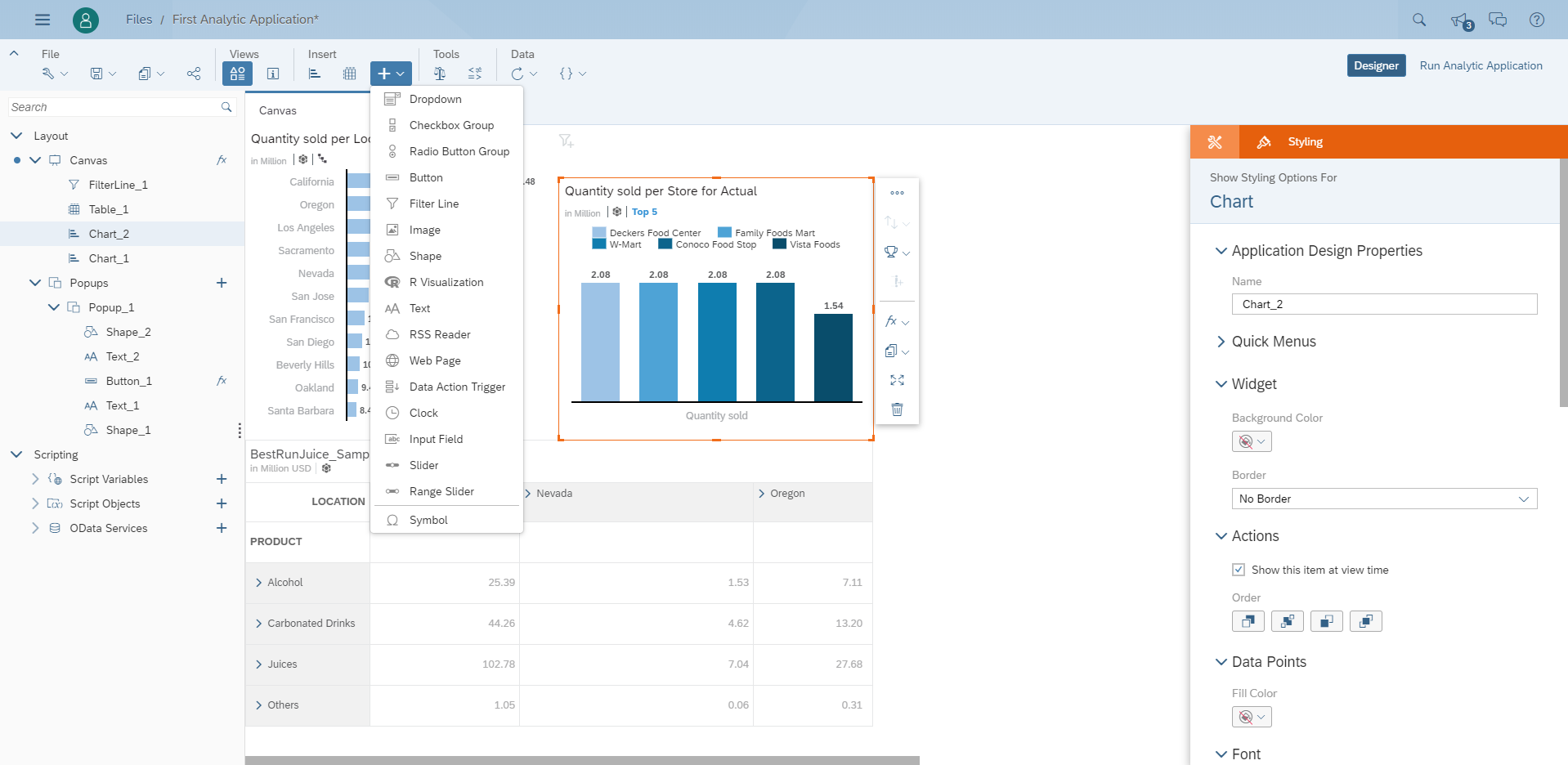1568x765 pixels.
Task: Switch from Designer to Run Analytic Application
Action: coord(1481,65)
